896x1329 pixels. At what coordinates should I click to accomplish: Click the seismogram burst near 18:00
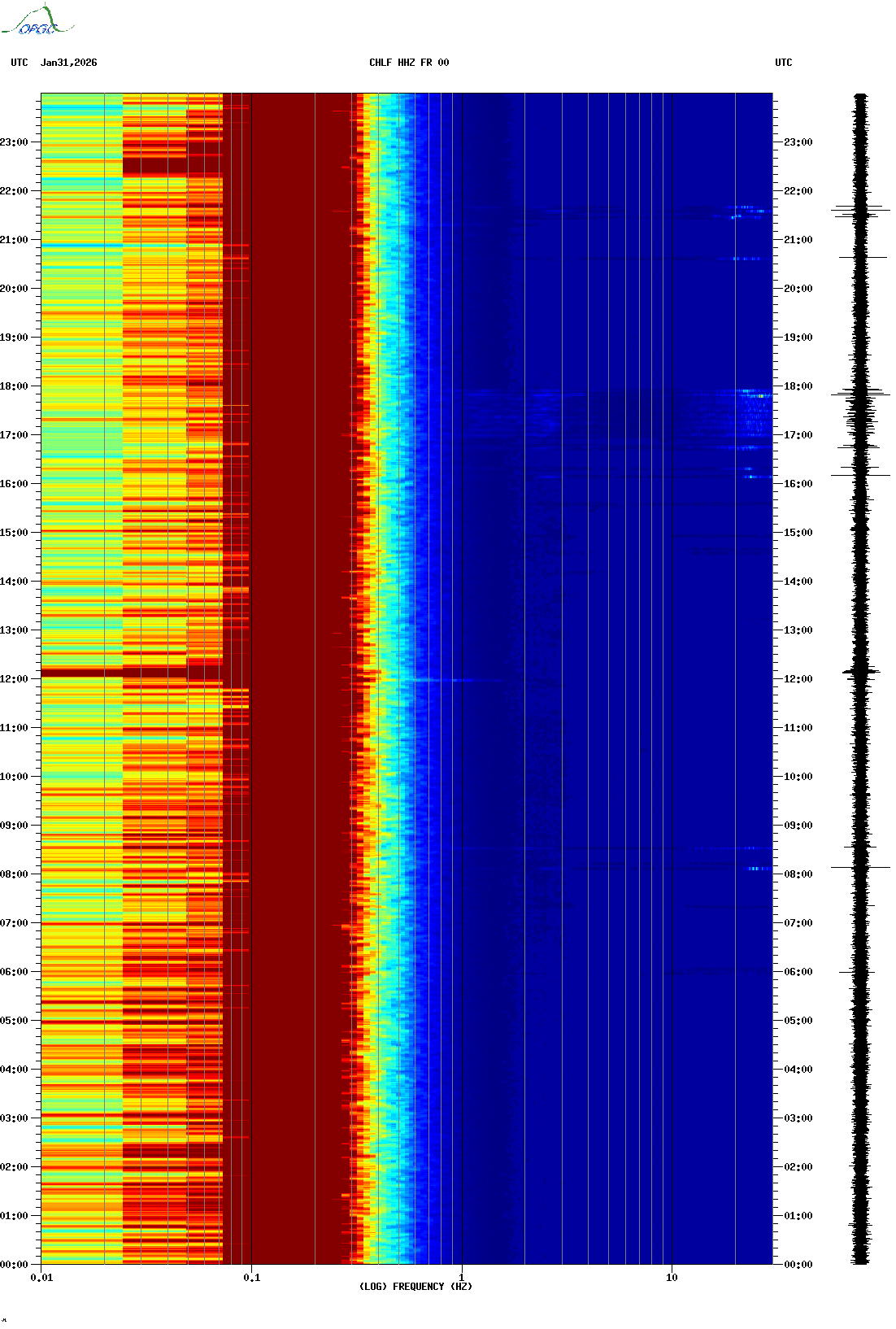[860, 394]
